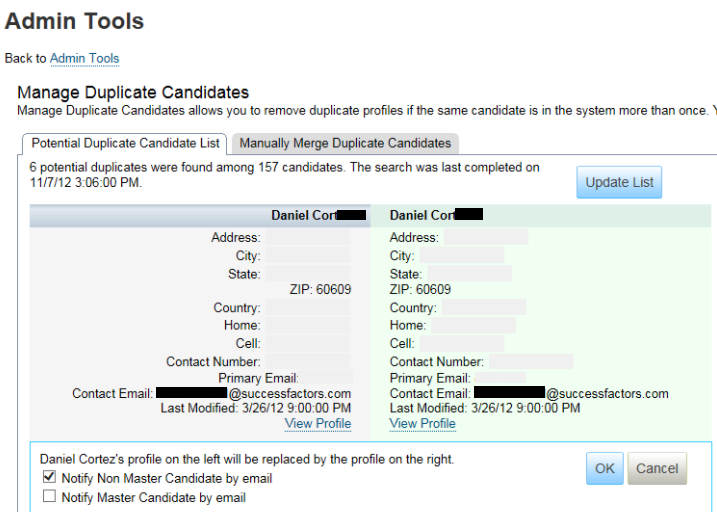Screen dimensions: 717x512
Task: Select the right Daniel Cortez candidate header
Action: 541,215
